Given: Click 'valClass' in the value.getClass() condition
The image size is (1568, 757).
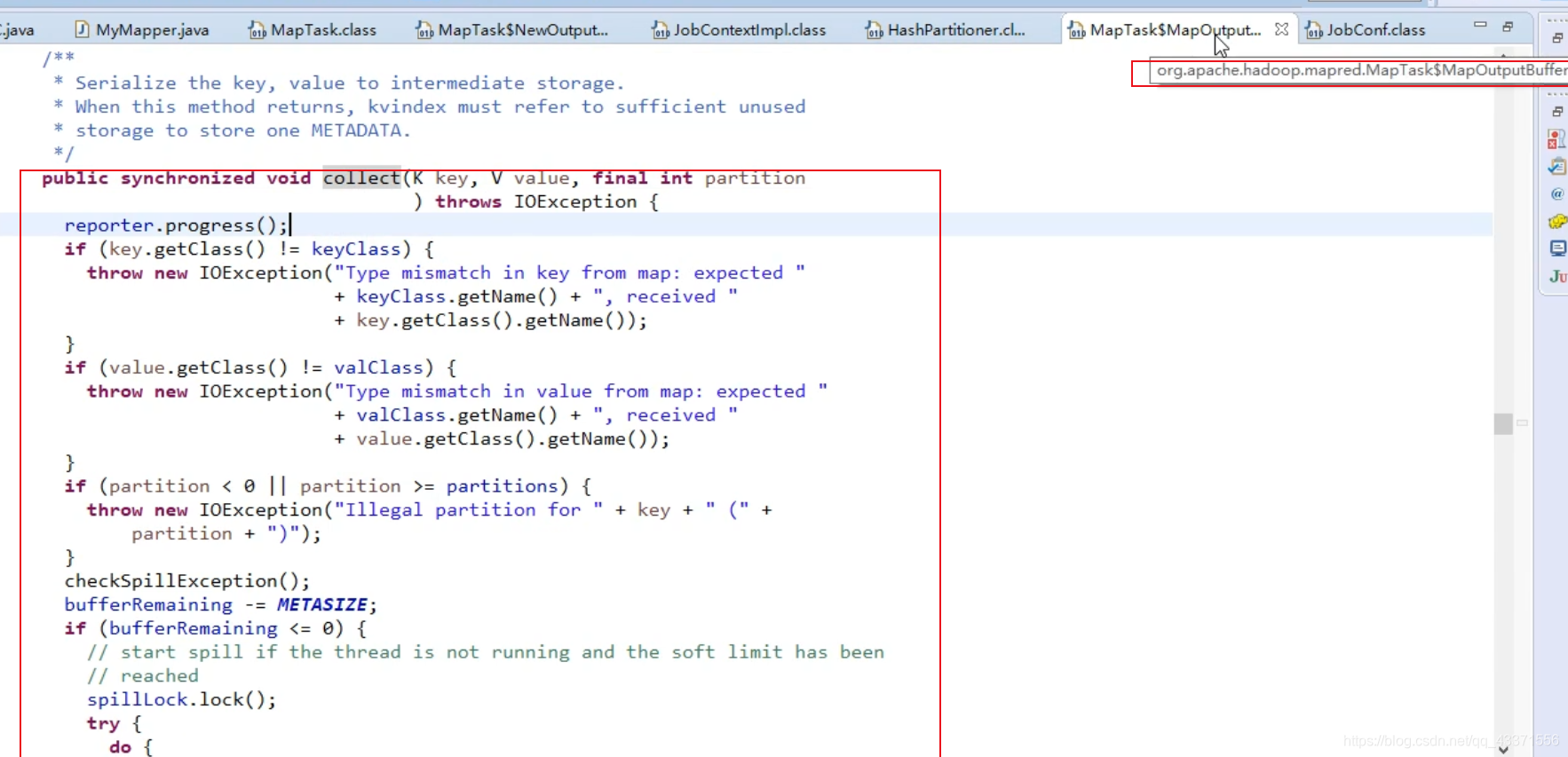Looking at the screenshot, I should click(x=378, y=368).
